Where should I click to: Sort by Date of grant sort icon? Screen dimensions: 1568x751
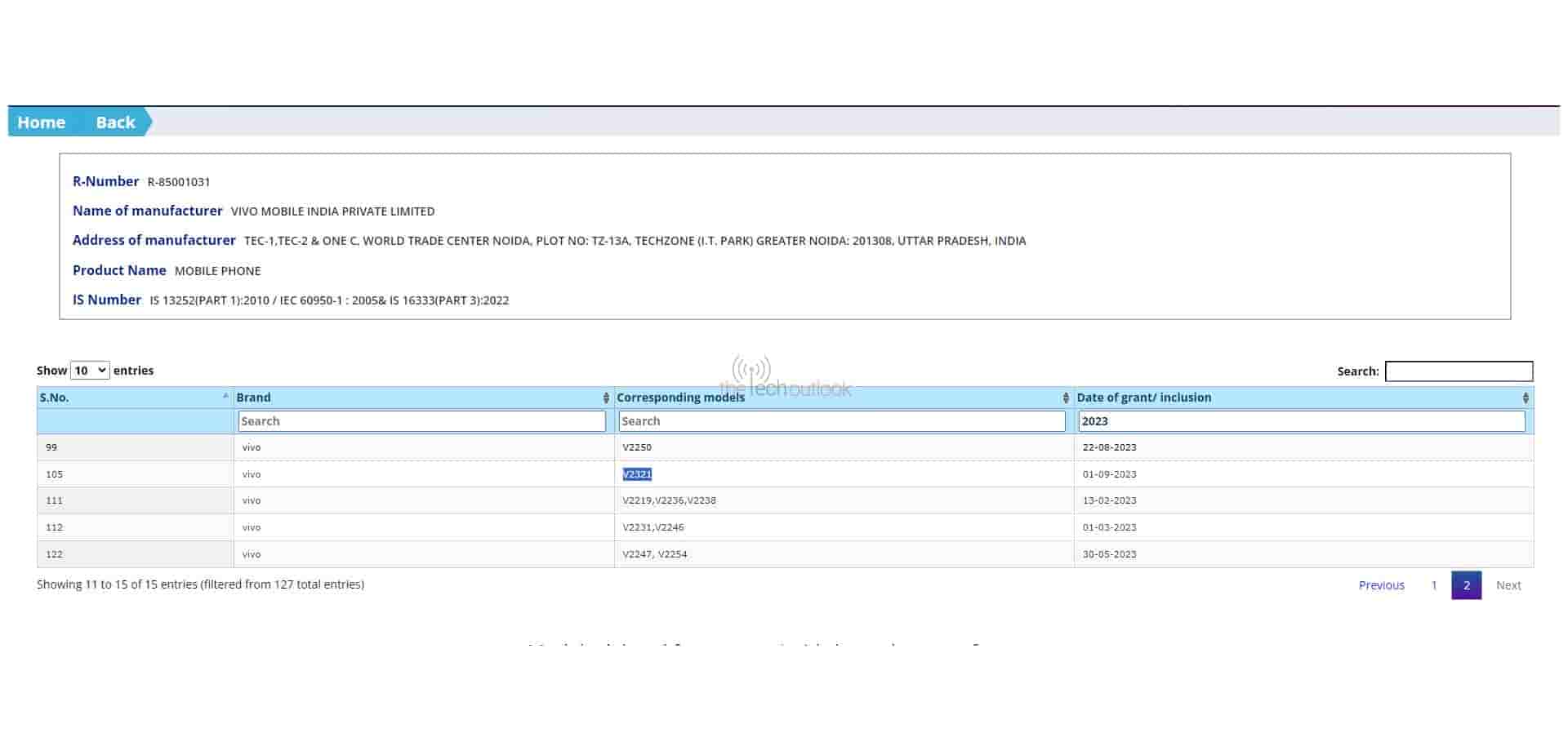pos(1525,398)
